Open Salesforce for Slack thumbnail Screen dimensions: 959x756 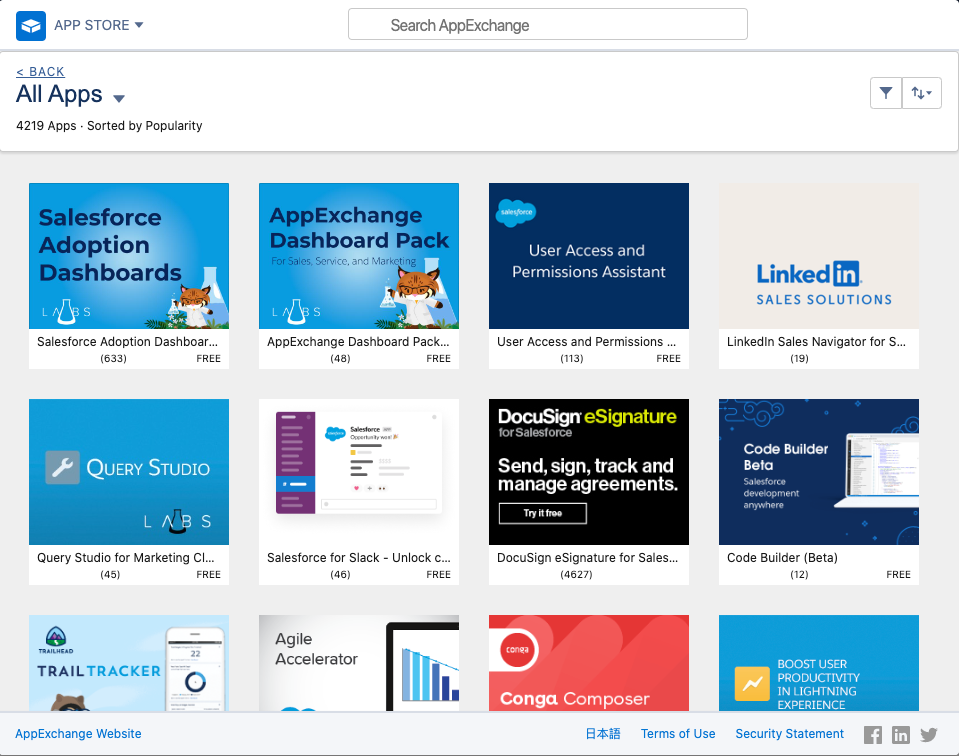(x=359, y=472)
